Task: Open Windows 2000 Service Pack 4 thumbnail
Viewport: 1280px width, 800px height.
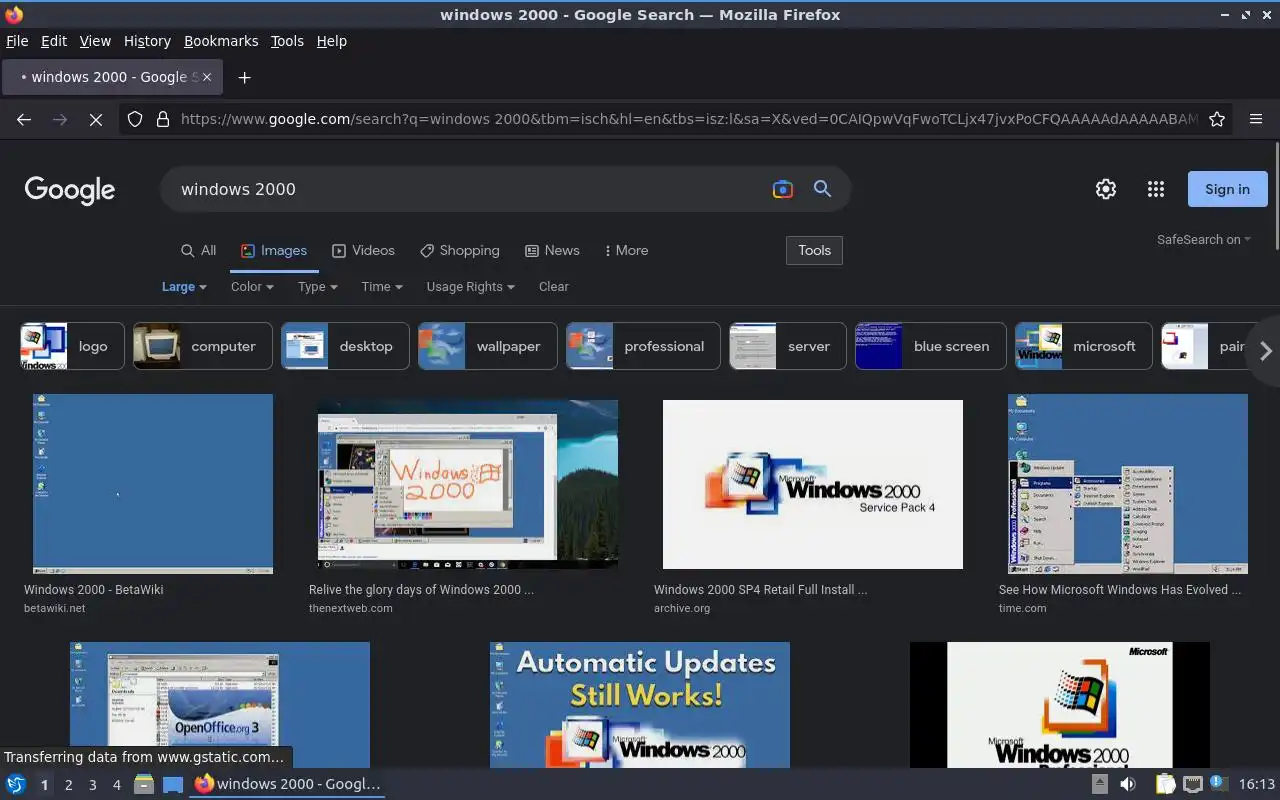Action: tap(813, 484)
